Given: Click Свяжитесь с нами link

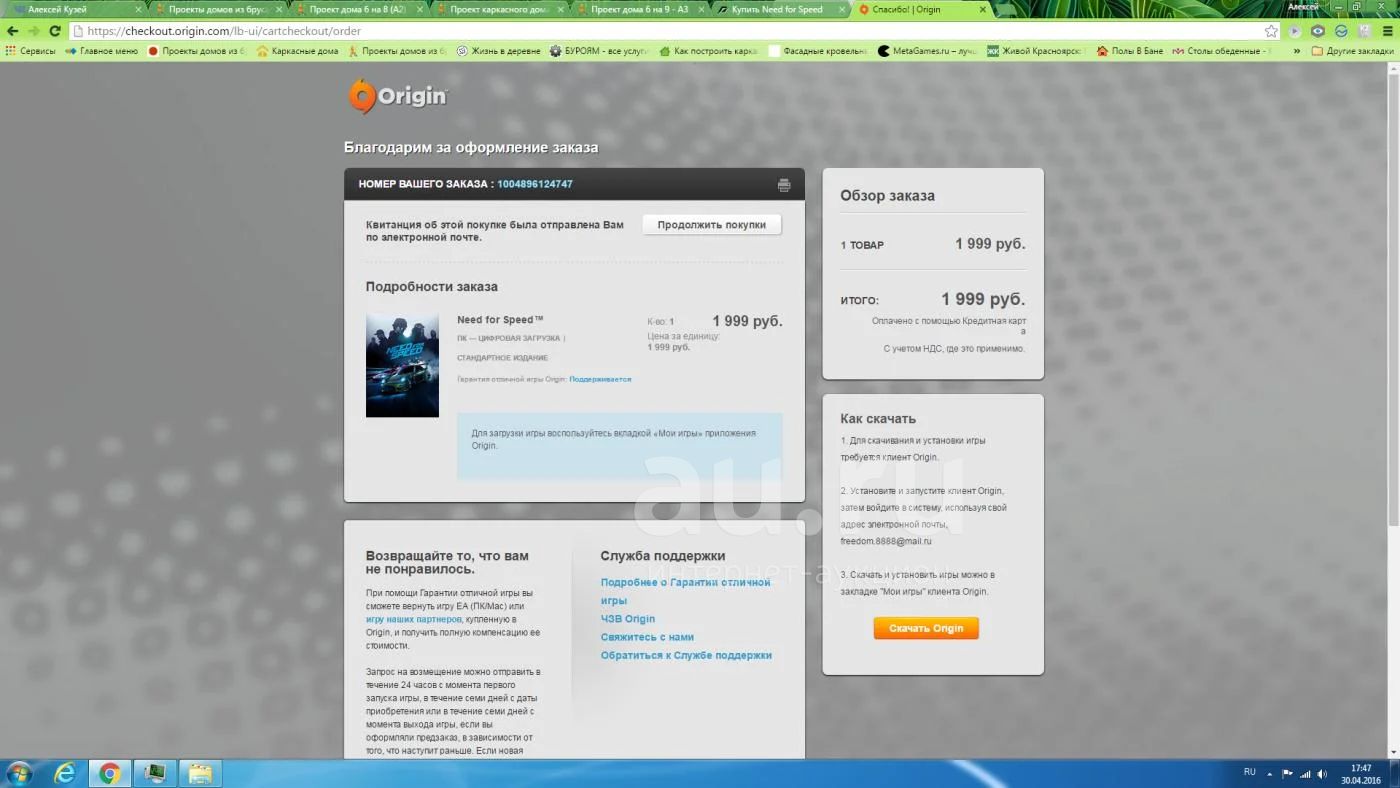Looking at the screenshot, I should pyautogui.click(x=647, y=637).
